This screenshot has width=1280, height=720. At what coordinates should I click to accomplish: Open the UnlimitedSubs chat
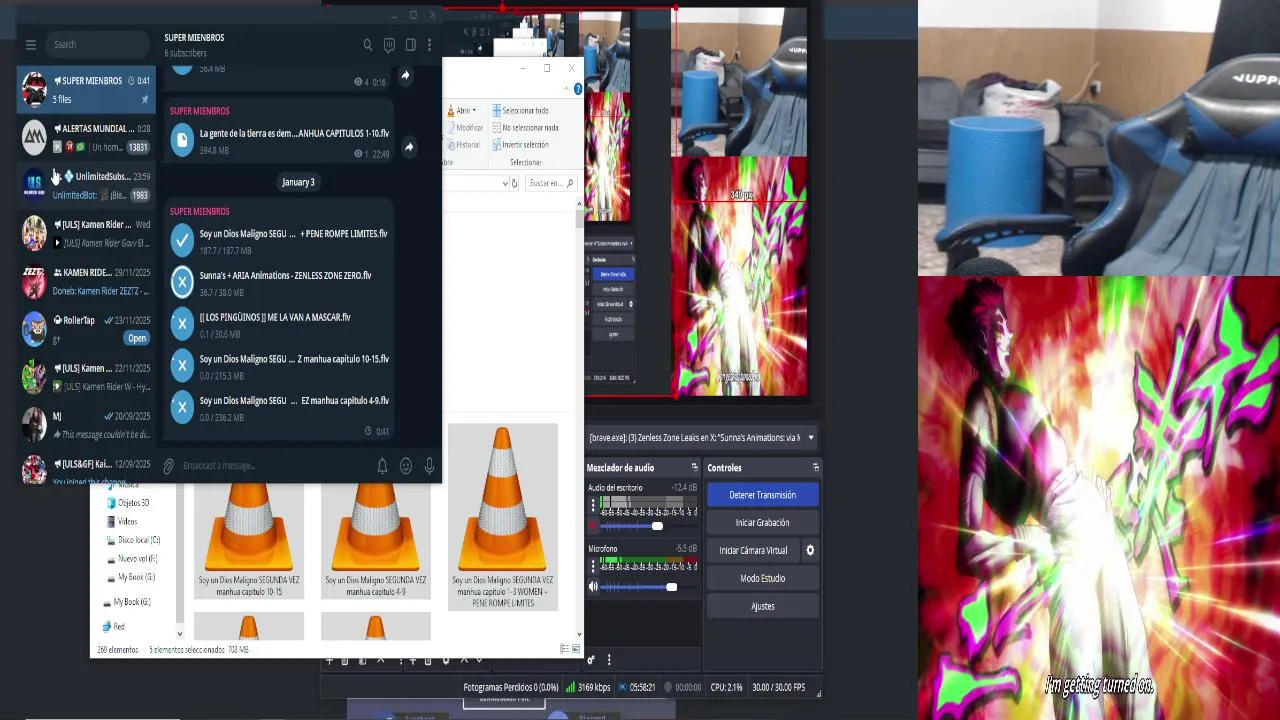click(x=87, y=185)
